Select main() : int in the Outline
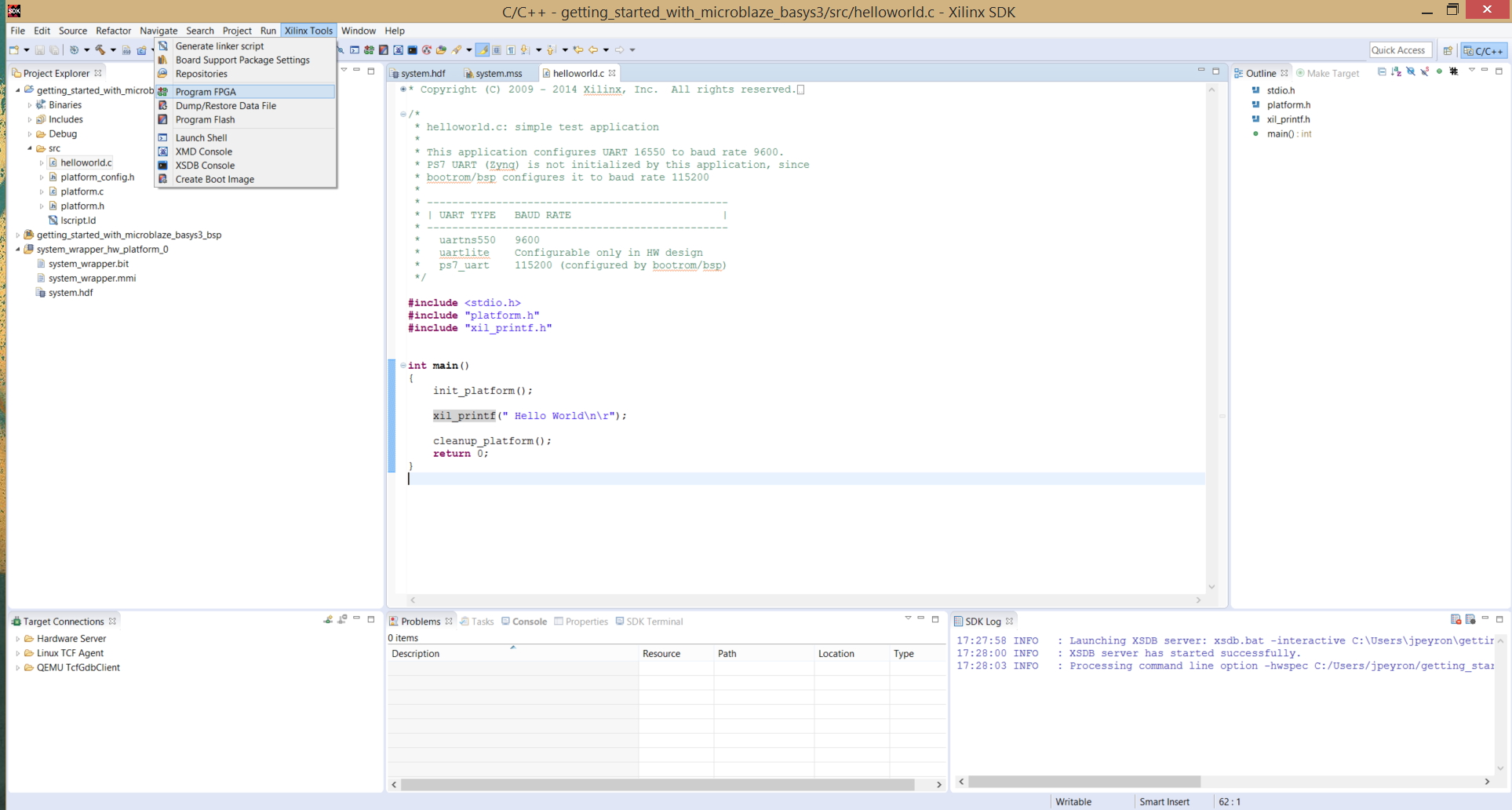 point(1289,134)
